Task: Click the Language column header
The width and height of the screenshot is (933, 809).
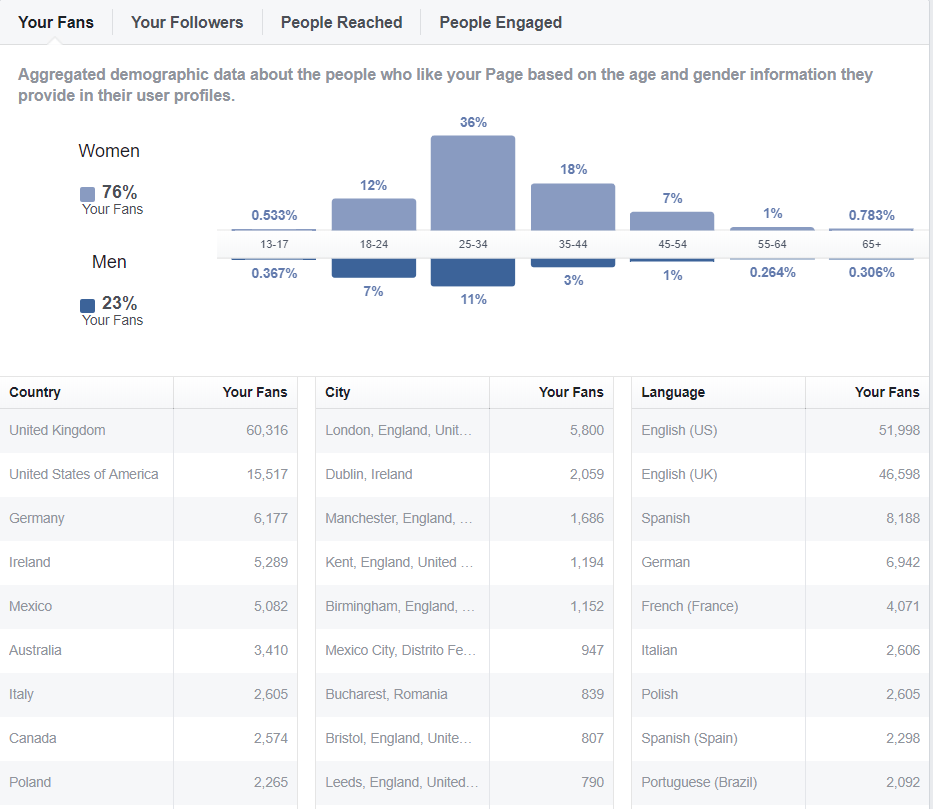Action: [x=673, y=392]
